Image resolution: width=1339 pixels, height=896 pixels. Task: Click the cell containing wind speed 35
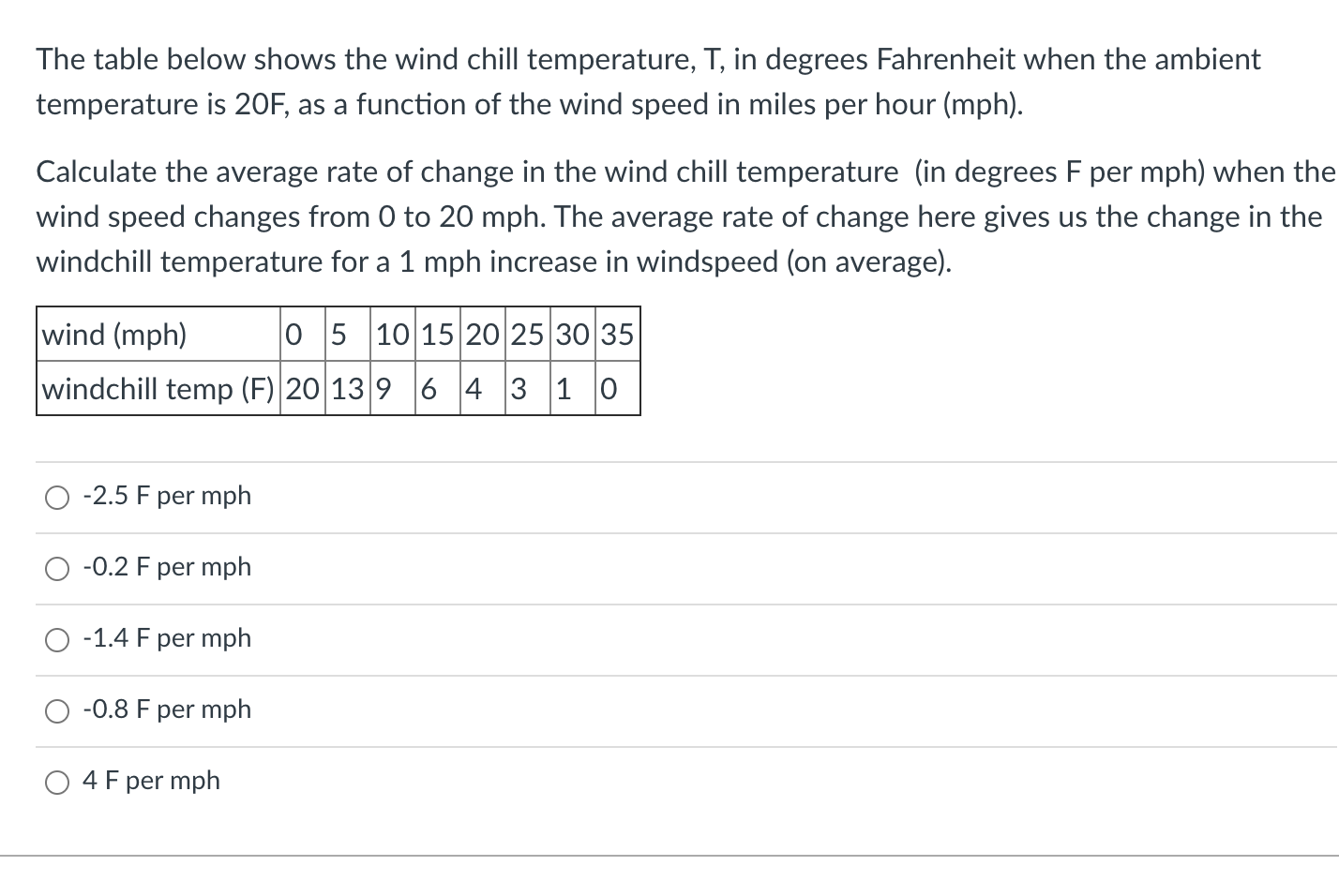point(617,335)
